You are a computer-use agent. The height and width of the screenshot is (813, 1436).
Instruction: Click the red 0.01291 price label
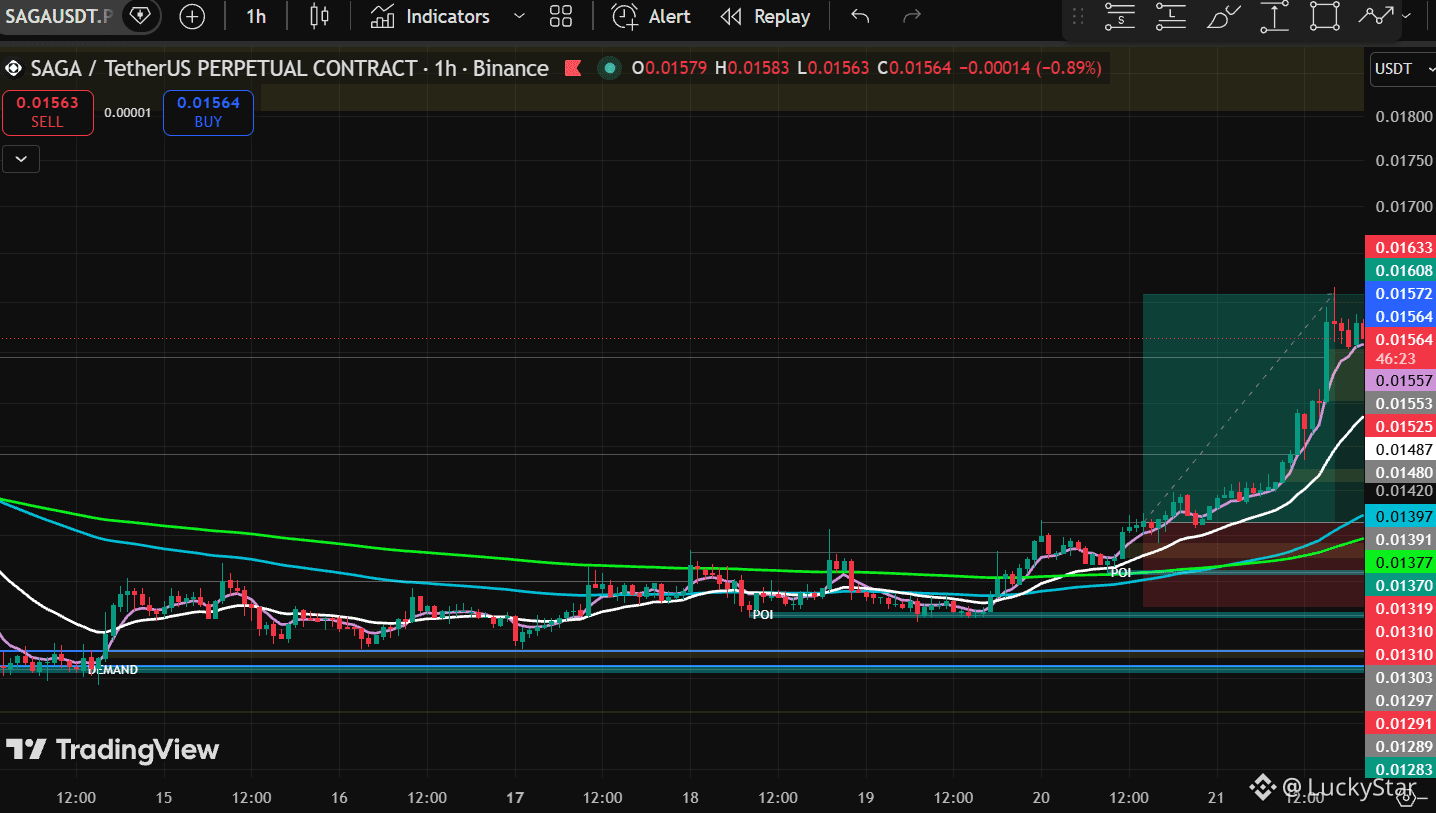pyautogui.click(x=1400, y=723)
